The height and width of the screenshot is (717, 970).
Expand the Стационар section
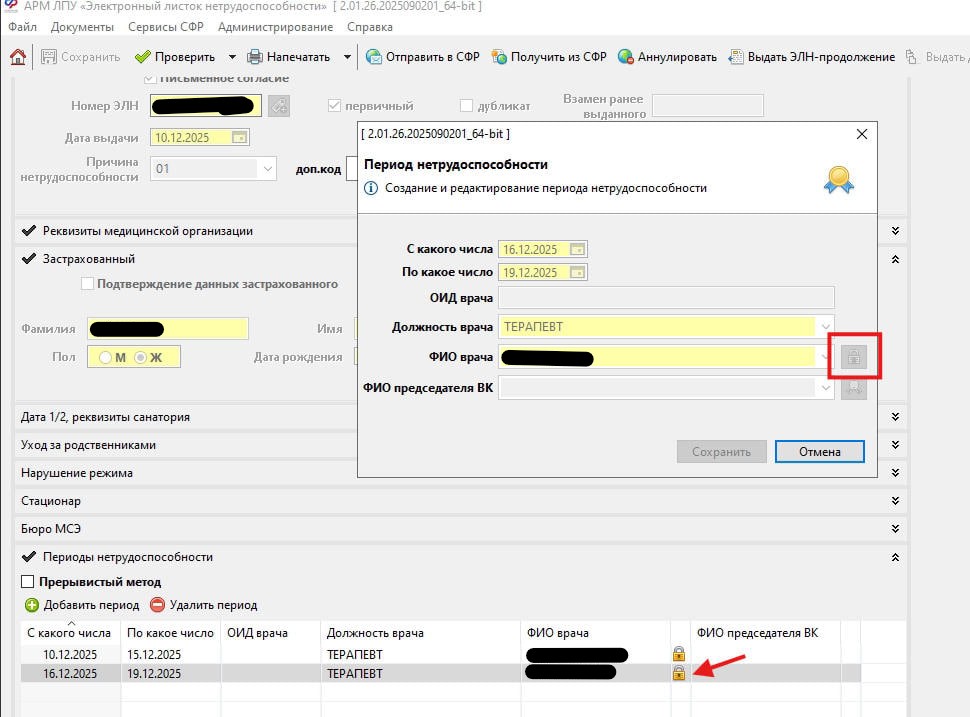894,501
